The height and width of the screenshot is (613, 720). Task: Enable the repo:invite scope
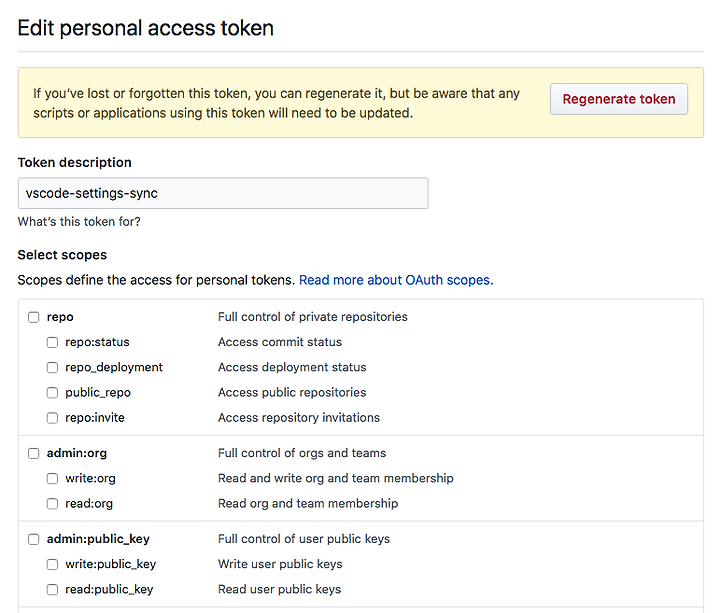pos(52,417)
